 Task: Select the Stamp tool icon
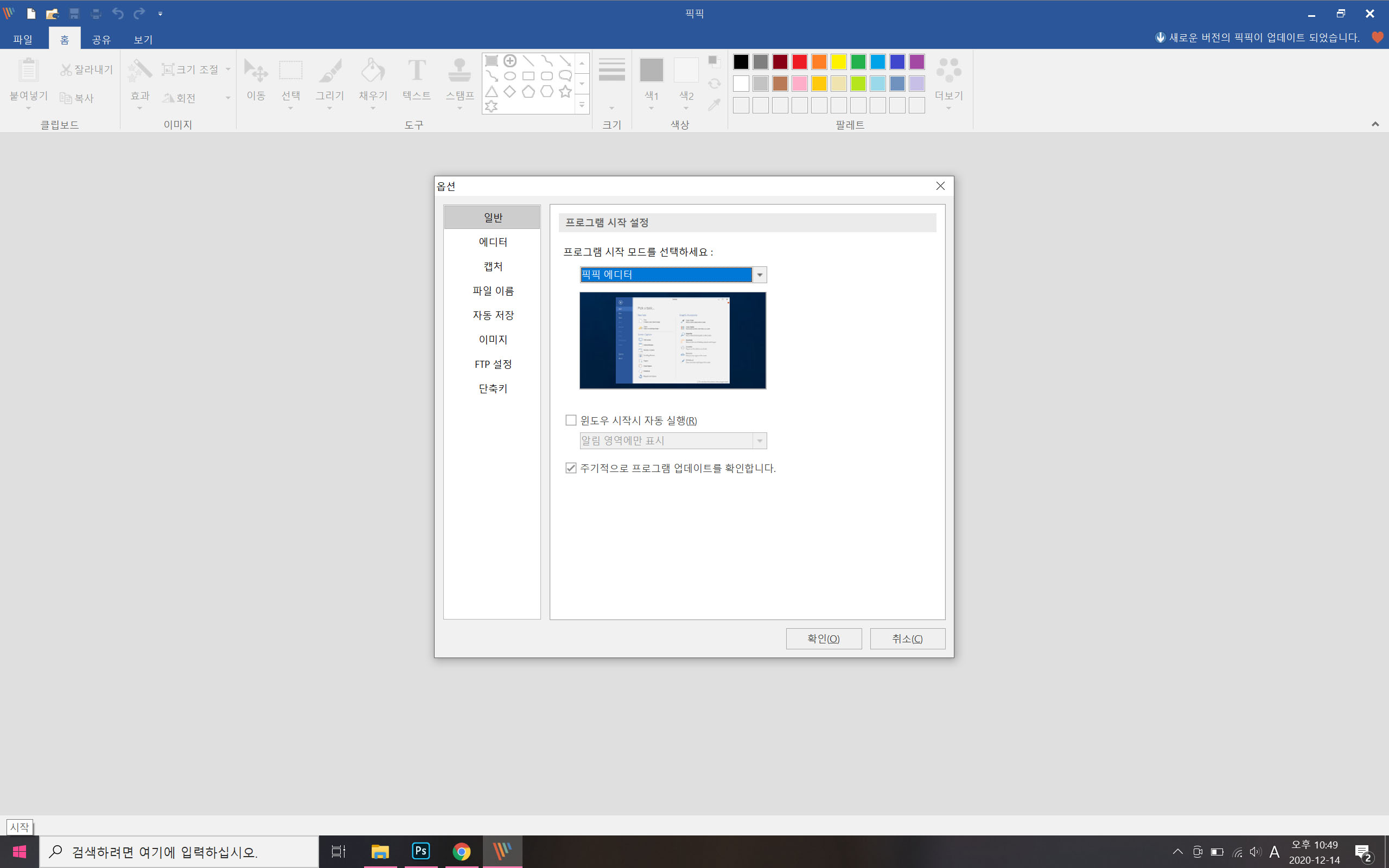[x=459, y=71]
